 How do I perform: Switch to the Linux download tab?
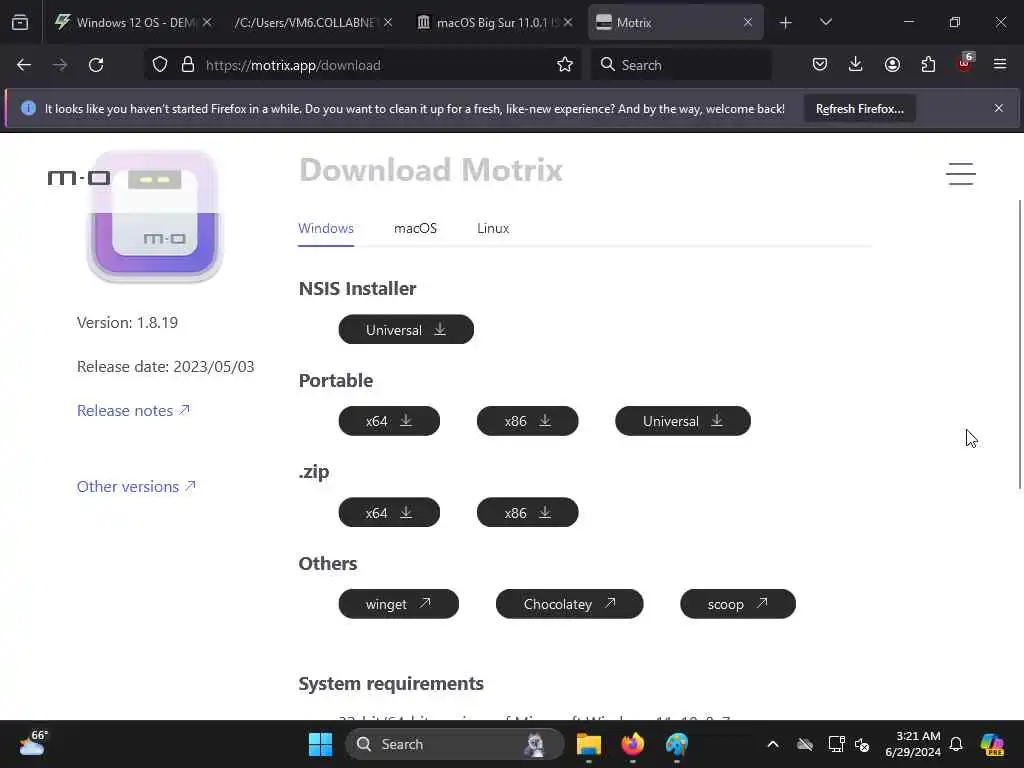click(493, 229)
